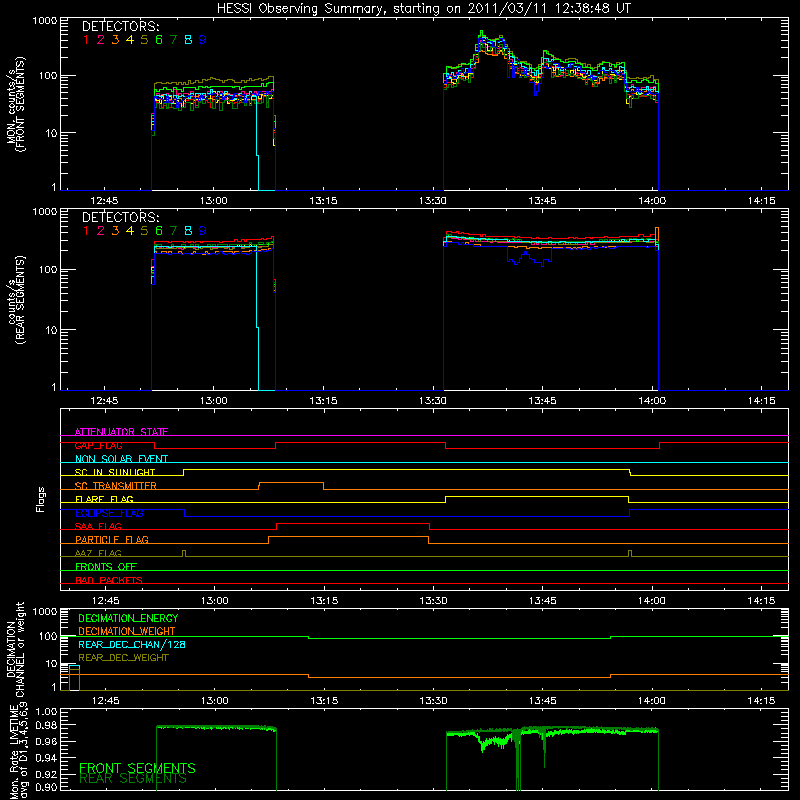
Task: Click the FRONTS_OFF flag label
Action: pos(106,566)
